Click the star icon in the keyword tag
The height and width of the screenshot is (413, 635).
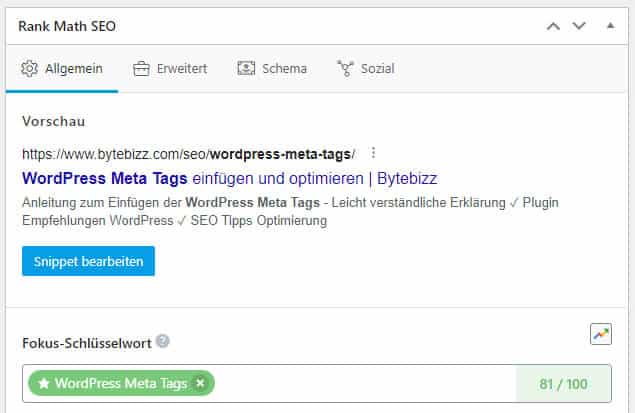click(44, 383)
